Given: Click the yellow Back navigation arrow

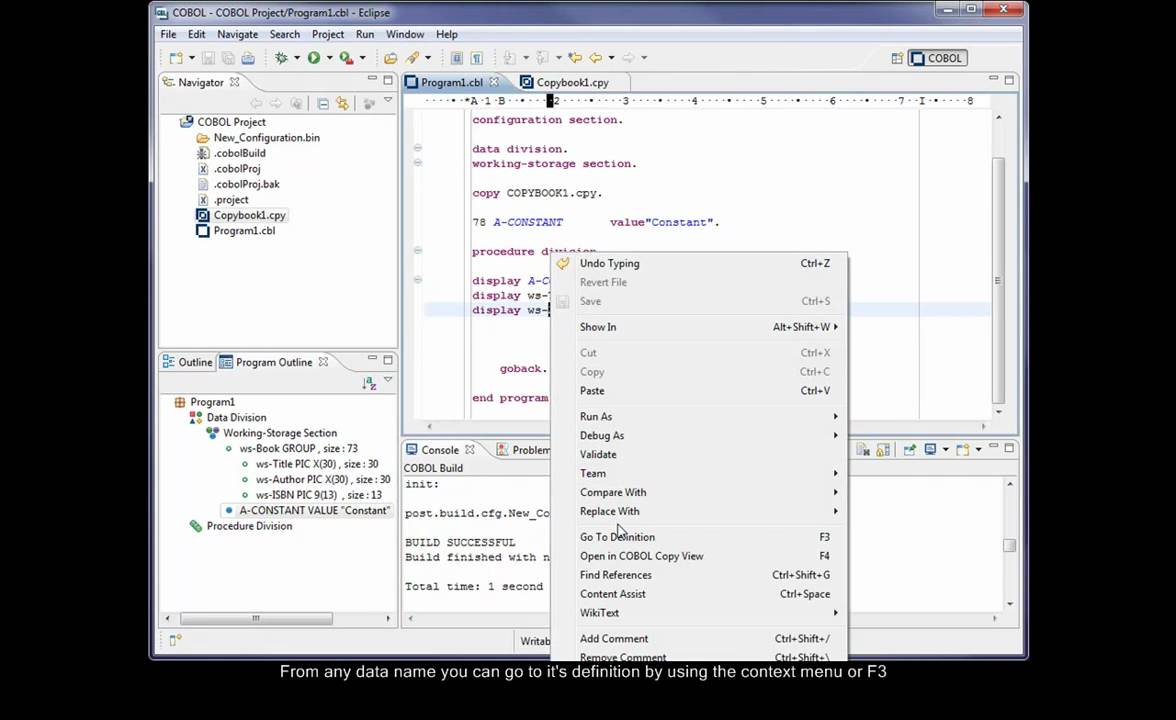Looking at the screenshot, I should point(596,58).
